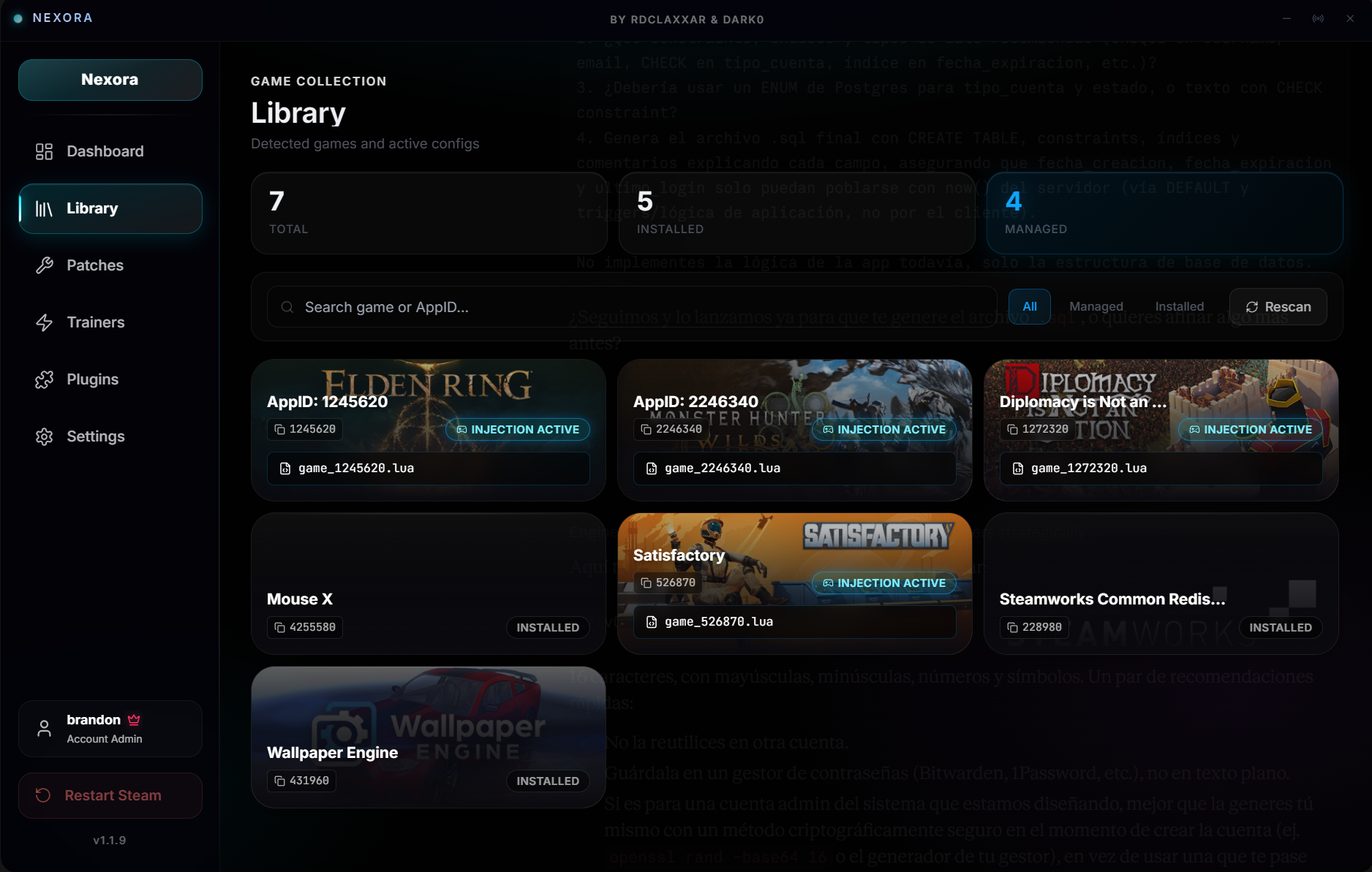Navigate to Plugins
The image size is (1372, 872).
[110, 379]
